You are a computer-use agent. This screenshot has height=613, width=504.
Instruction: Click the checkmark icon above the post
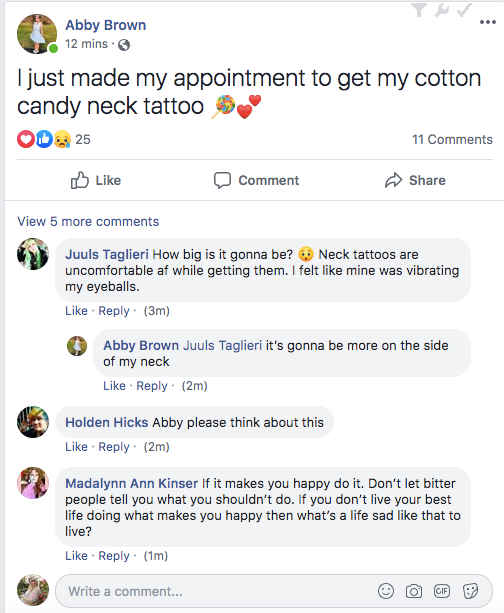[464, 10]
